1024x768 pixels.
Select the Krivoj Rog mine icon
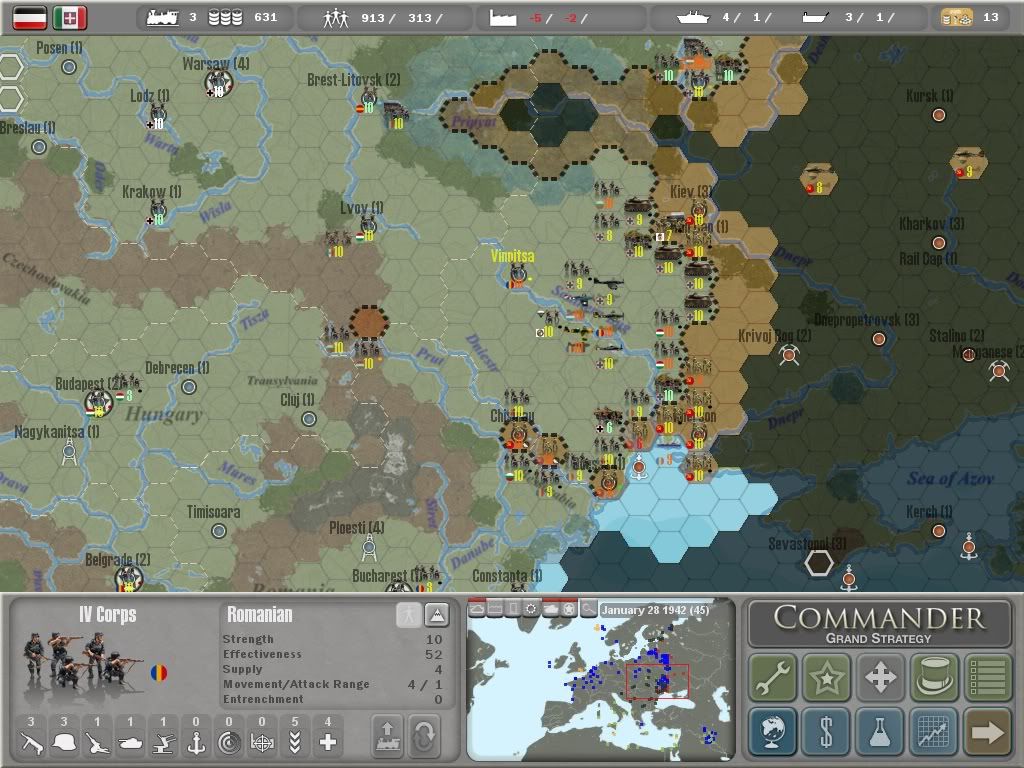click(789, 354)
